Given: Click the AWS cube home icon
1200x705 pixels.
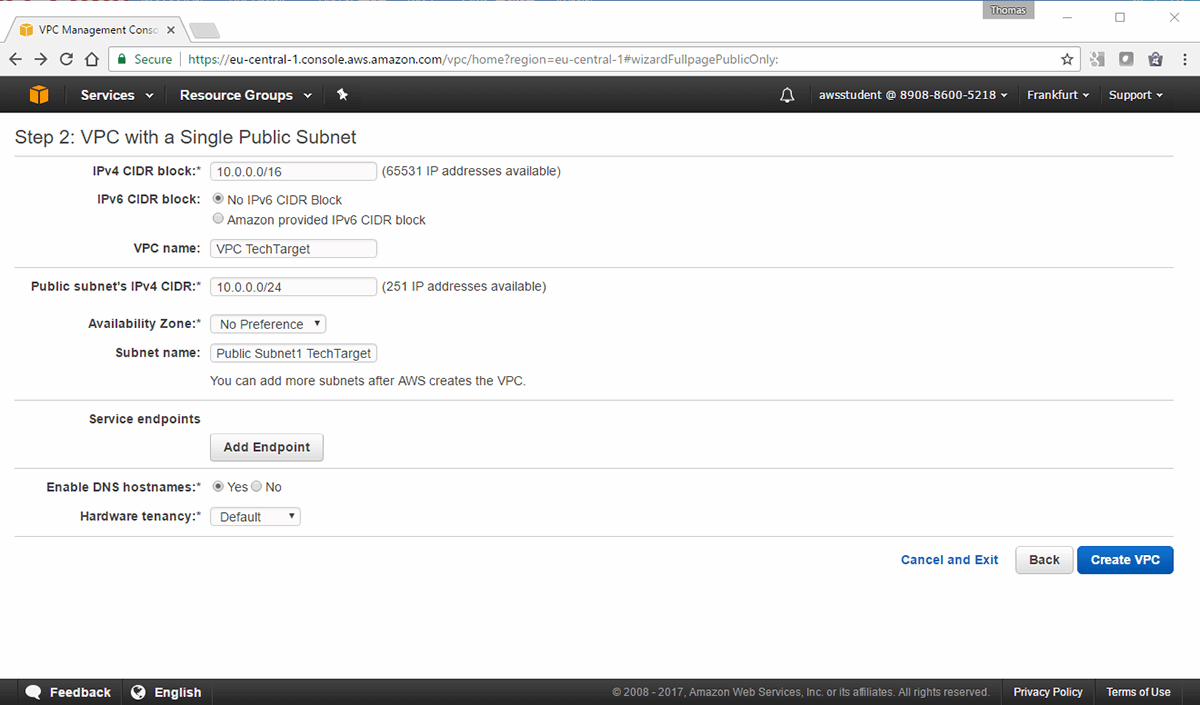Looking at the screenshot, I should click(39, 95).
